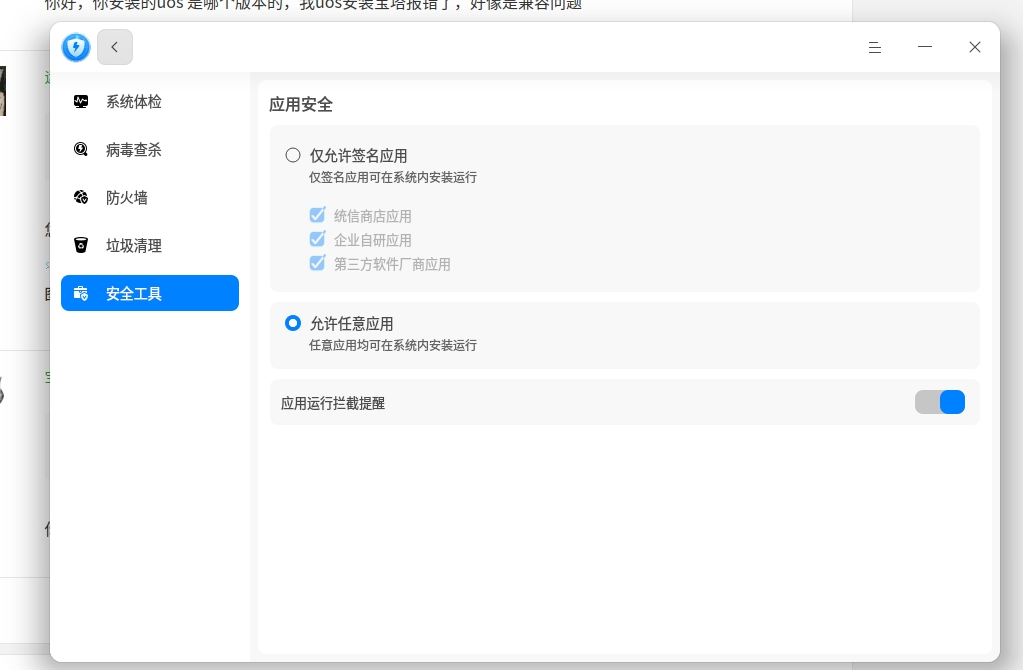Click the virus scan magnifier icon
Screen dimensions: 1023x670
[x=81, y=149]
